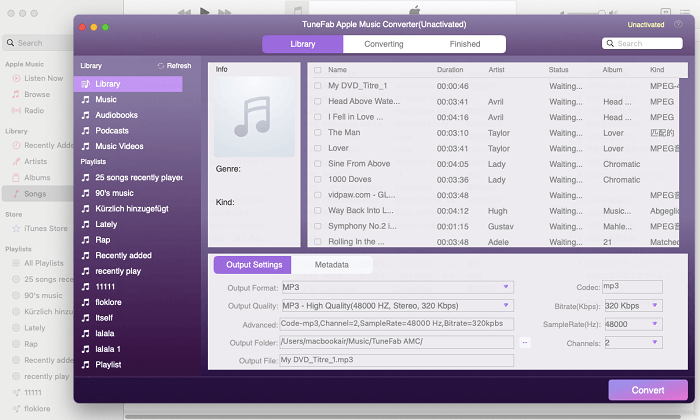Check the Symphony No.2 track checkbox
This screenshot has width=700, height=420.
pyautogui.click(x=317, y=226)
